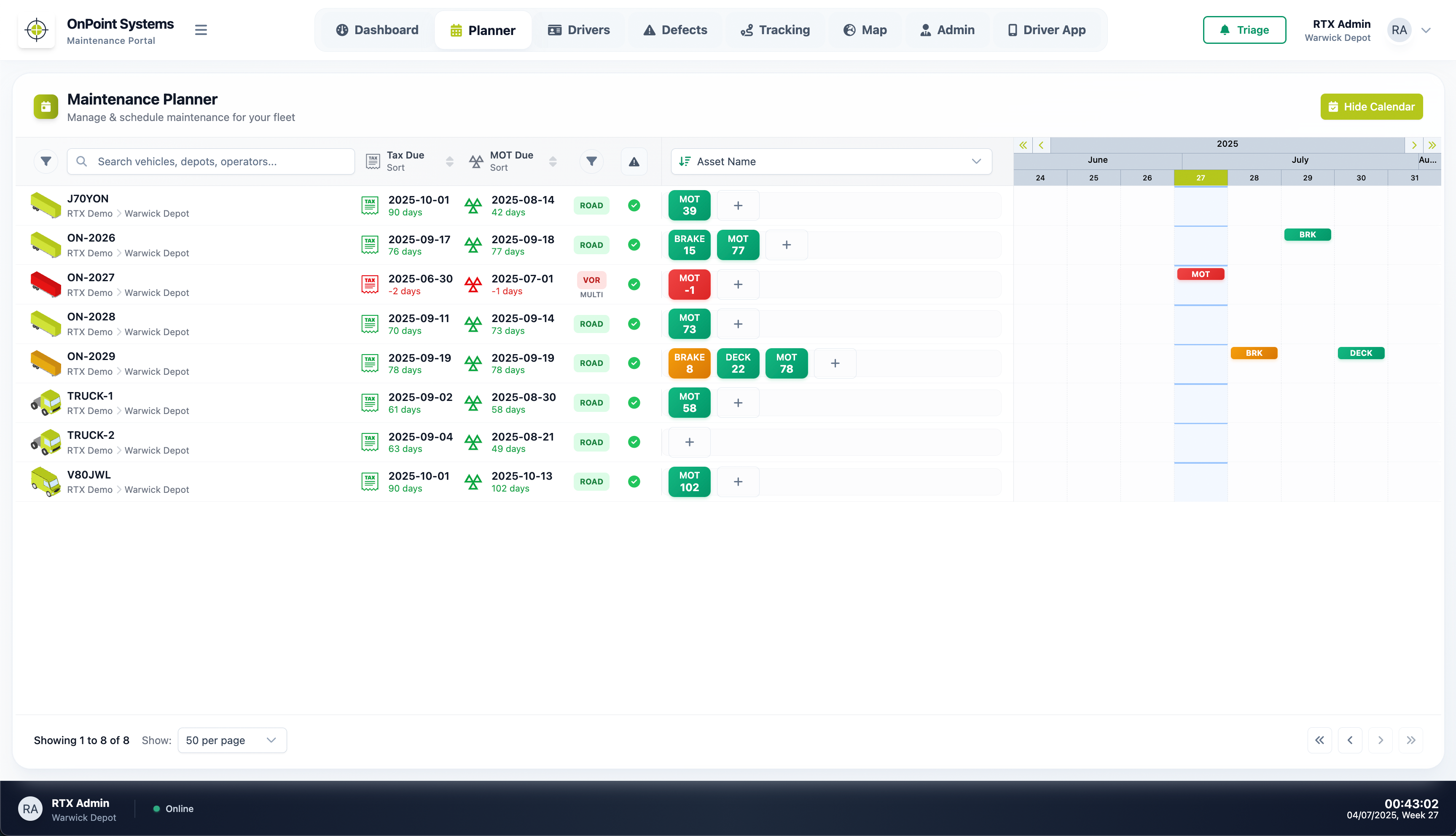Jump calendar forward with double-right arrows
Viewport: 1456px width, 836px height.
pos(1432,145)
